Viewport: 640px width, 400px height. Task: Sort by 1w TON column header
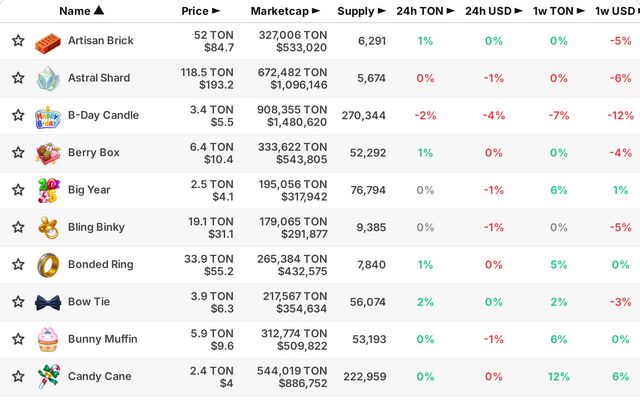click(x=558, y=11)
